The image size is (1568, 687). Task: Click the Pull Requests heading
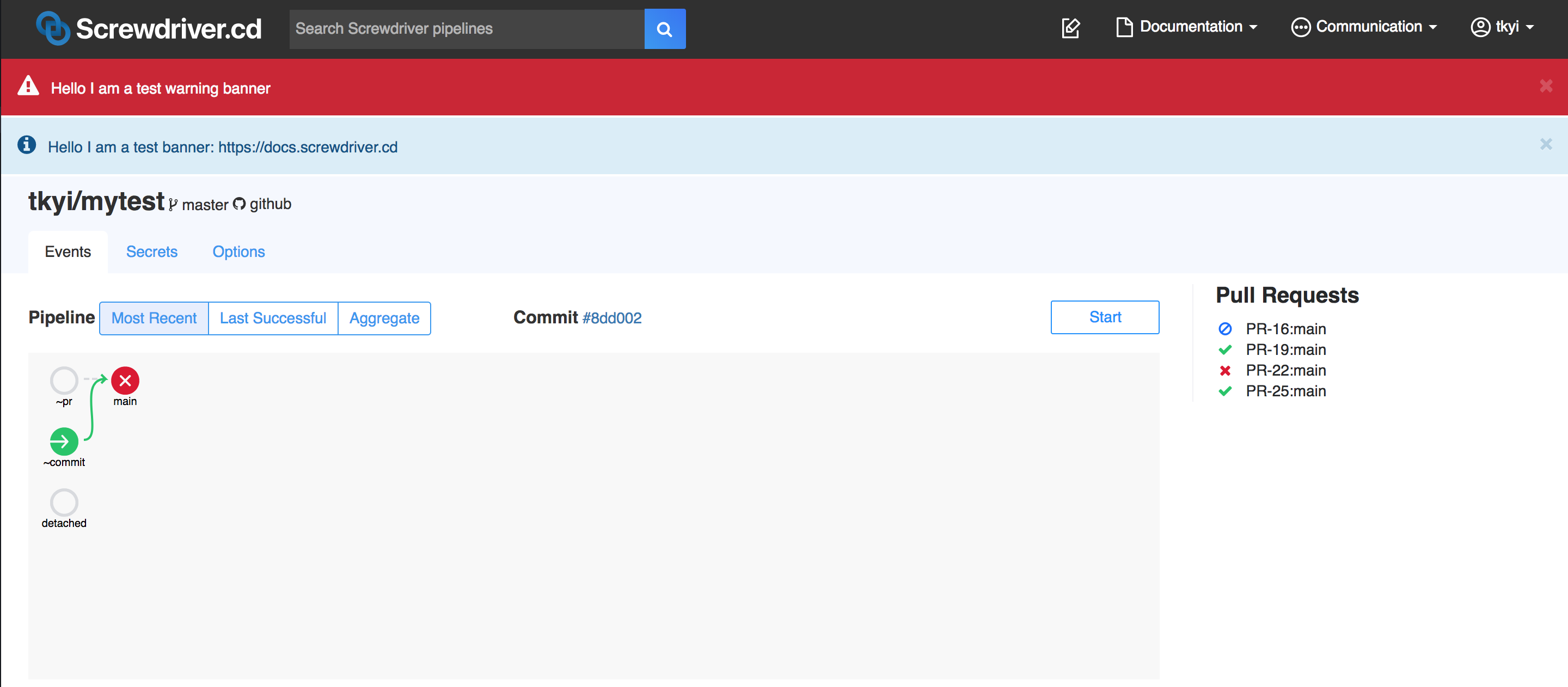click(1287, 295)
